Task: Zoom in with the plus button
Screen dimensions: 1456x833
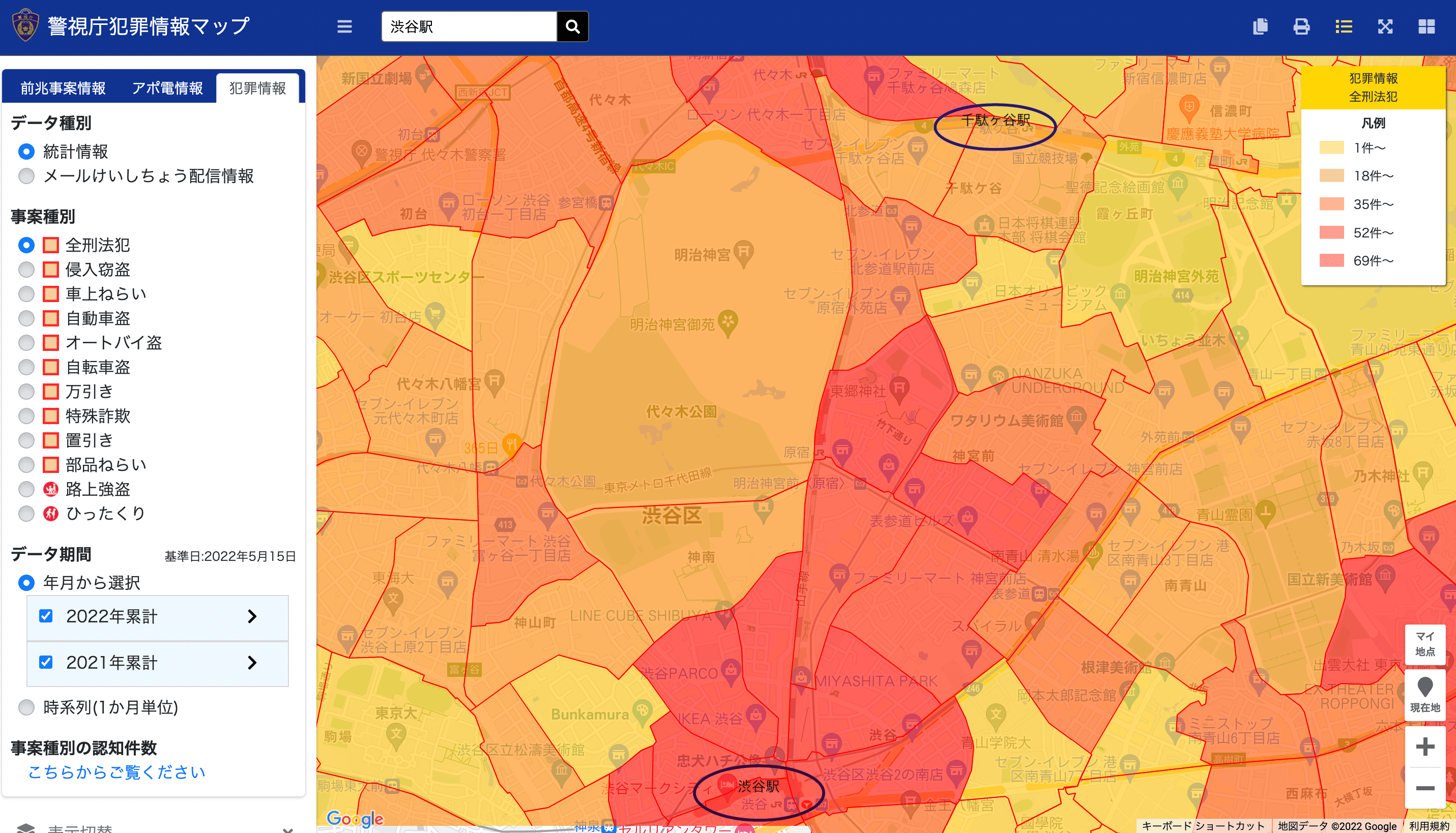Action: click(x=1424, y=747)
